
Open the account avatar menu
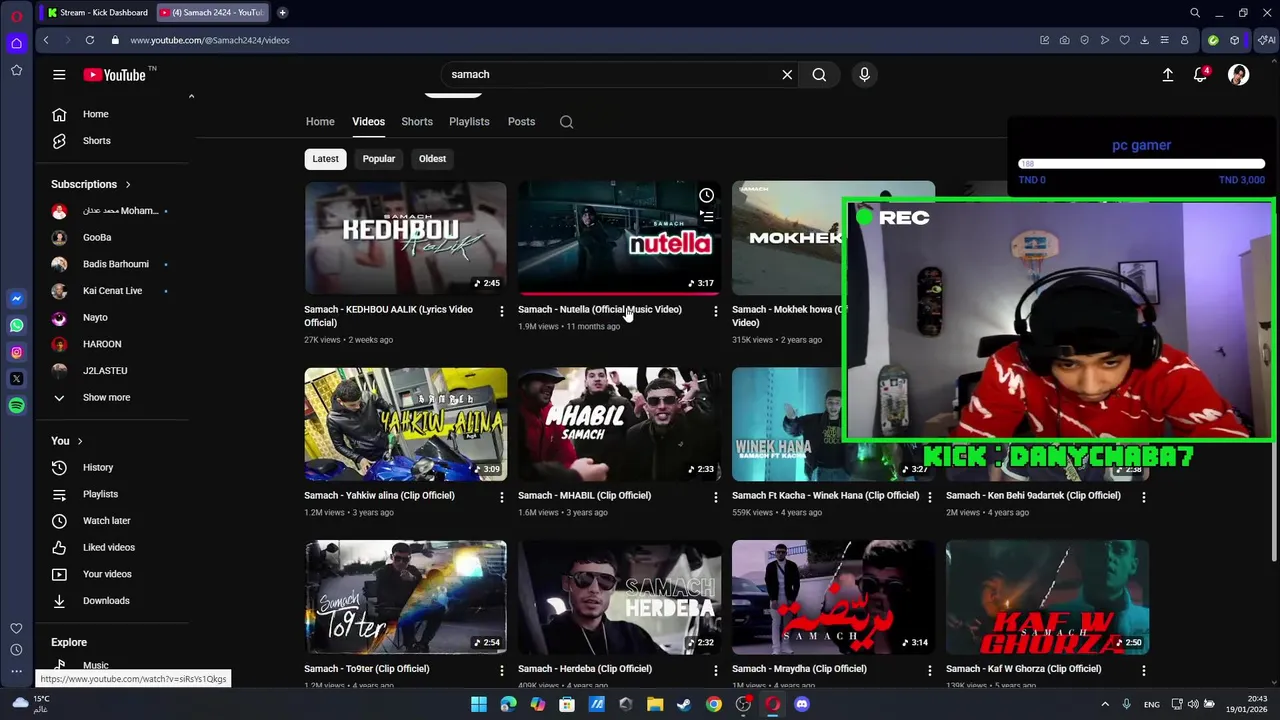click(1239, 75)
